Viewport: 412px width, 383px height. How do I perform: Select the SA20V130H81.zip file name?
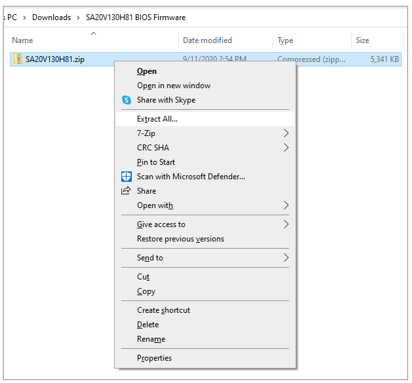pos(55,59)
